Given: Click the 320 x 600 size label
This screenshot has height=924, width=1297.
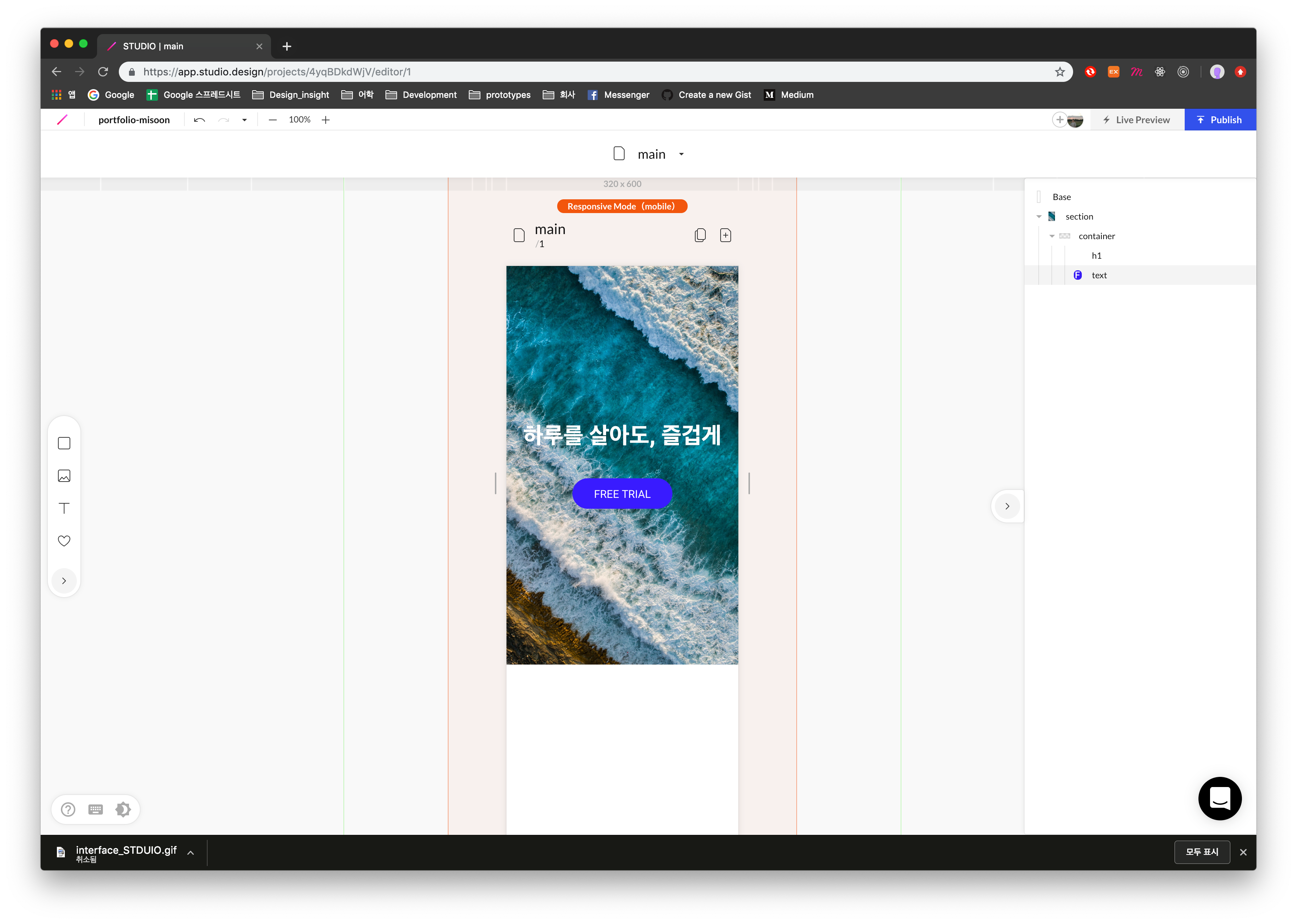Looking at the screenshot, I should point(622,184).
